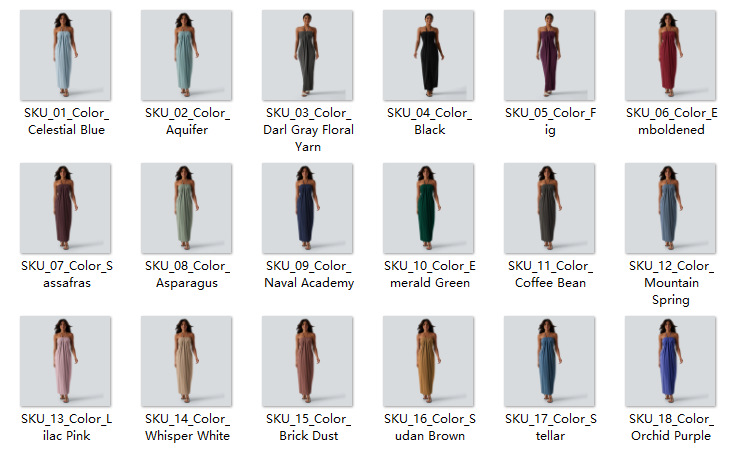Pick the Naval Academy dress thumbnail
Viewport: 740px width, 449px height.
point(307,208)
